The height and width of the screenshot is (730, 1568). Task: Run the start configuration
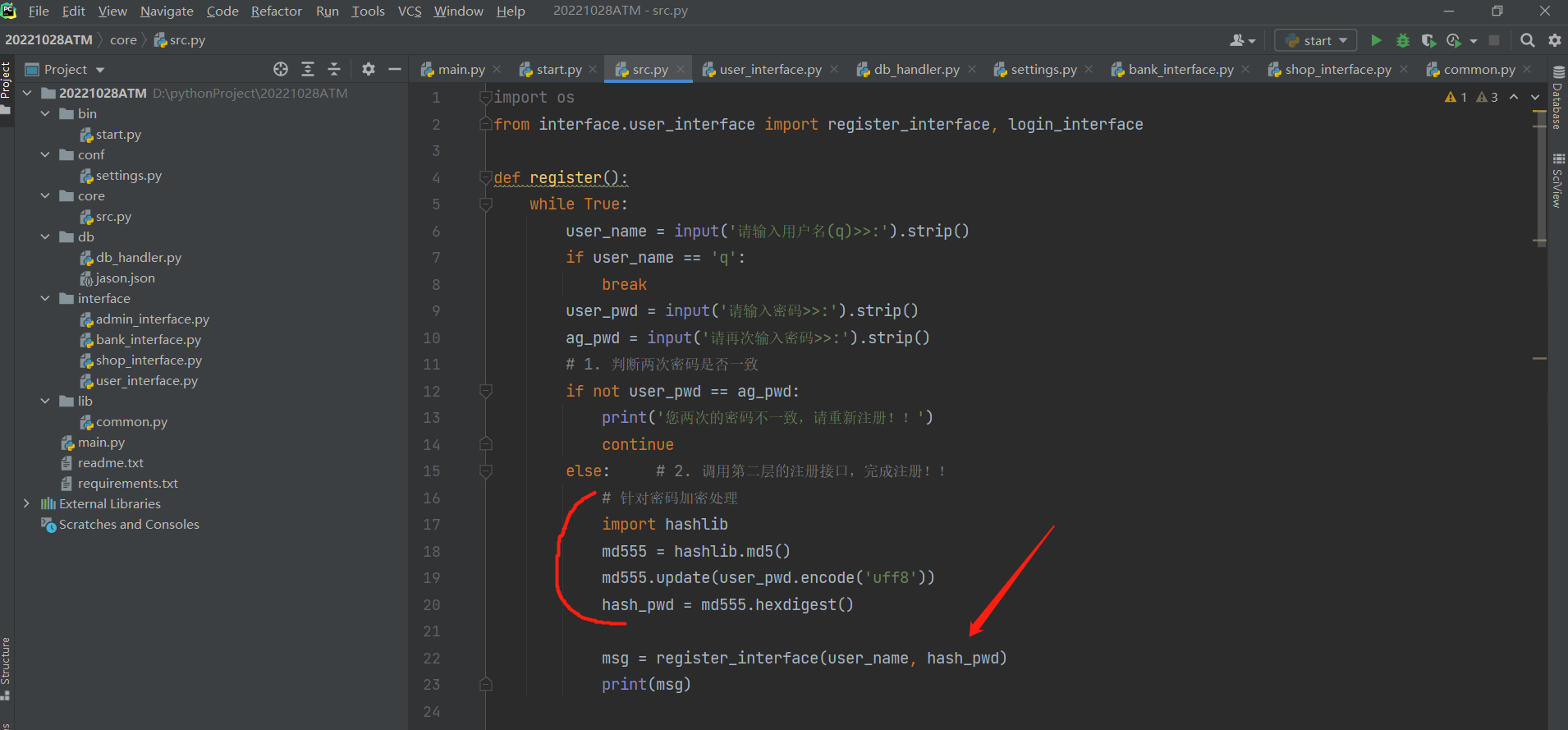pos(1376,40)
